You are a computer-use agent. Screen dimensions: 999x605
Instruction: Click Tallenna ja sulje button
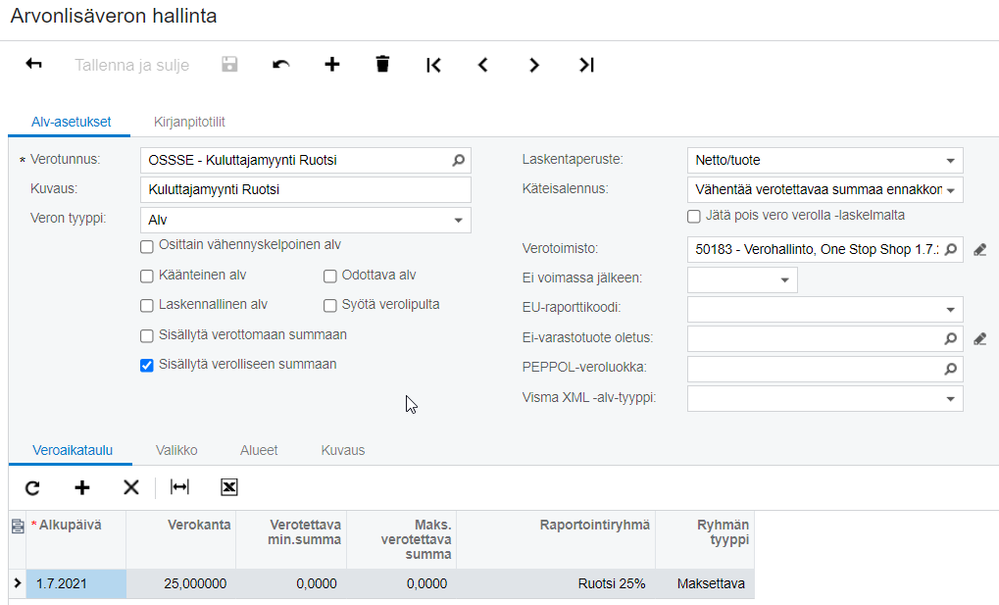point(132,65)
